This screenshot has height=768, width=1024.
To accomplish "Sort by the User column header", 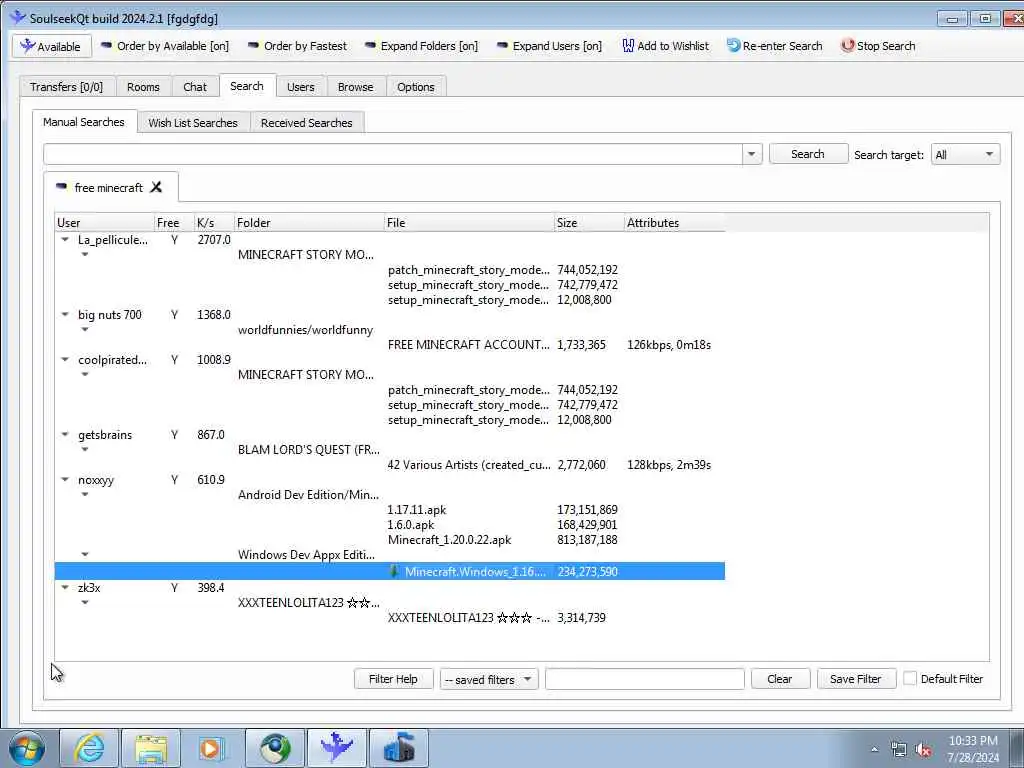I will coord(104,223).
